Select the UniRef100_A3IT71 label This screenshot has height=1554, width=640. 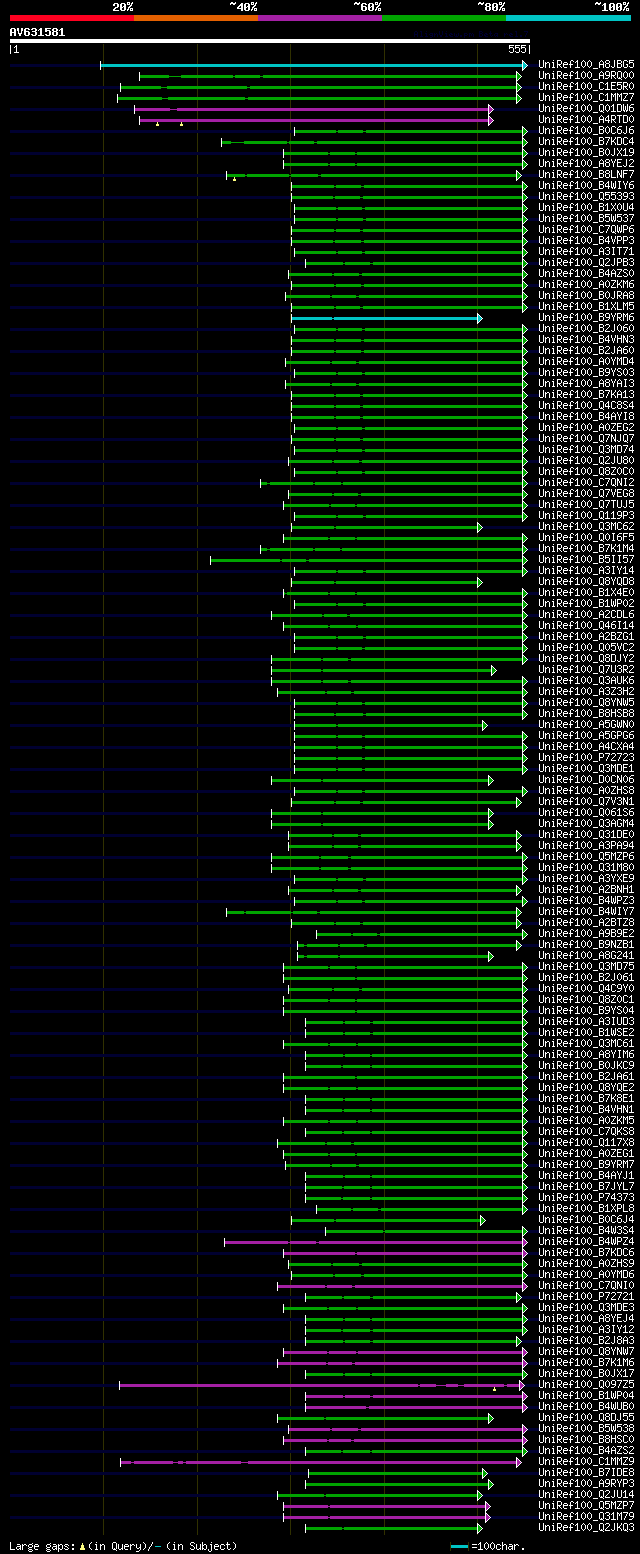click(586, 252)
